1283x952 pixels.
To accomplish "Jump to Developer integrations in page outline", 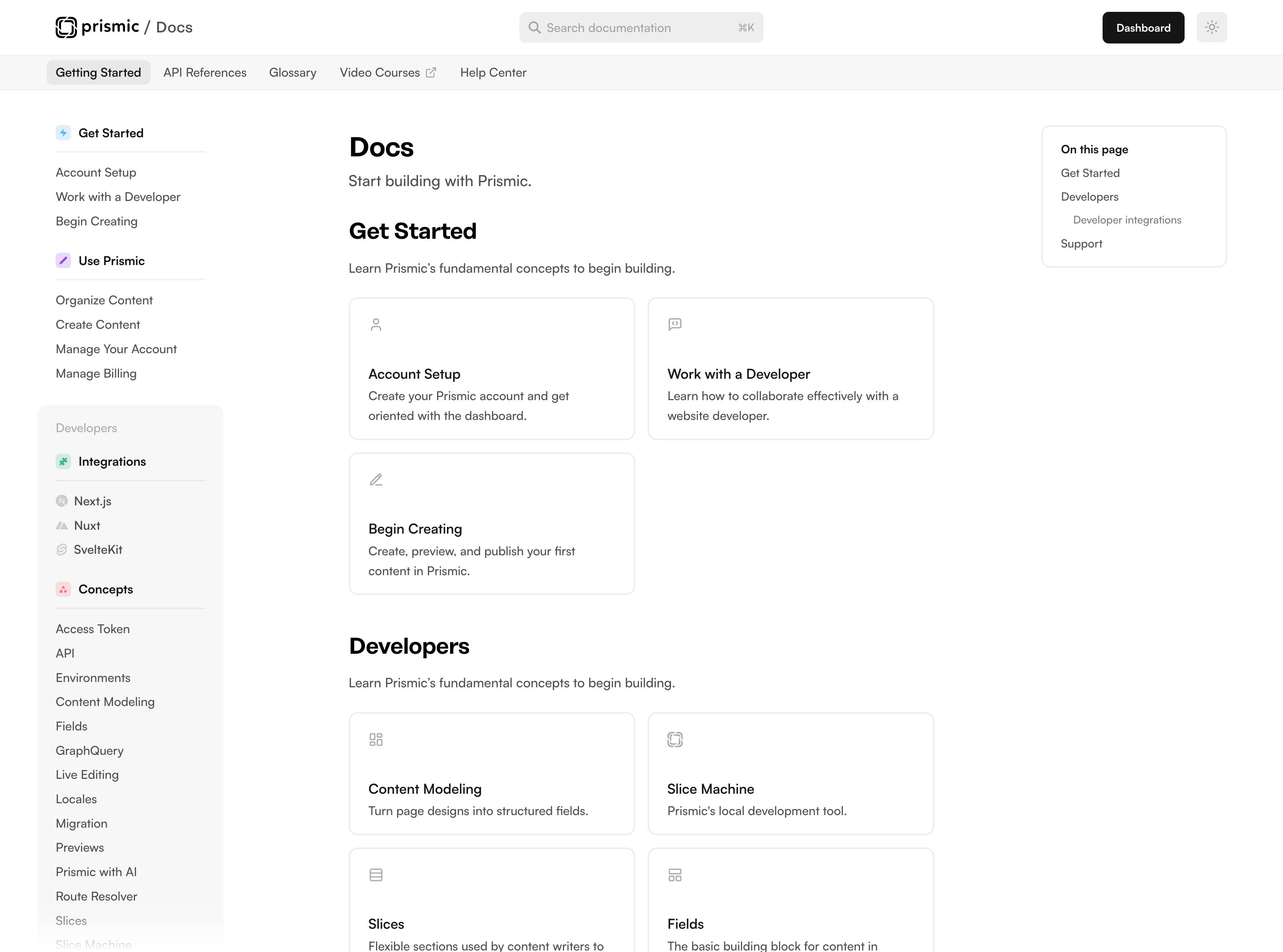I will click(1127, 220).
